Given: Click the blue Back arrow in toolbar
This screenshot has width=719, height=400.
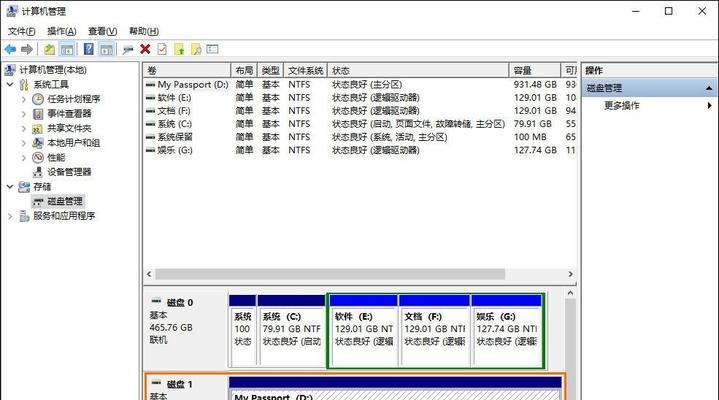Looking at the screenshot, I should click(10, 49).
